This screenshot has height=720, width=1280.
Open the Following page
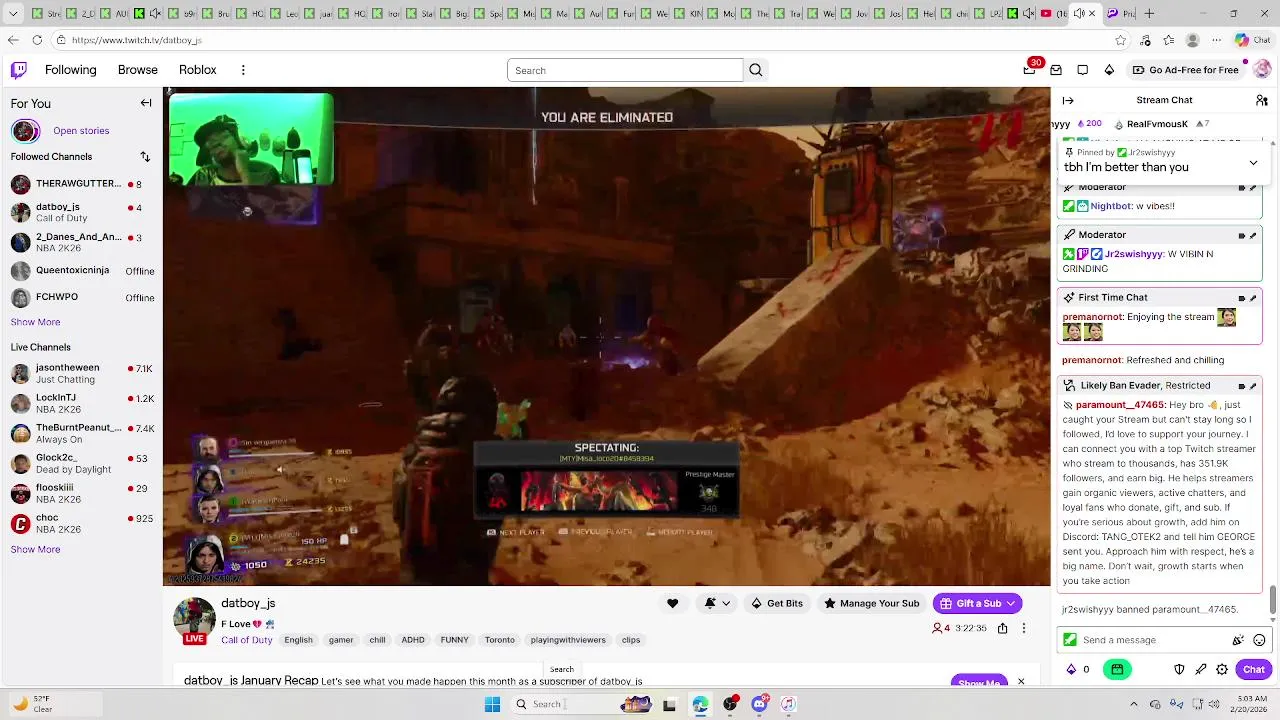coord(70,70)
